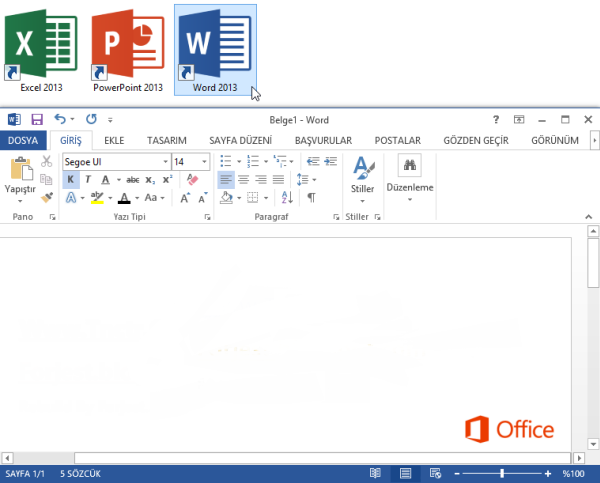
Task: Open the Word Help question mark
Action: point(496,120)
